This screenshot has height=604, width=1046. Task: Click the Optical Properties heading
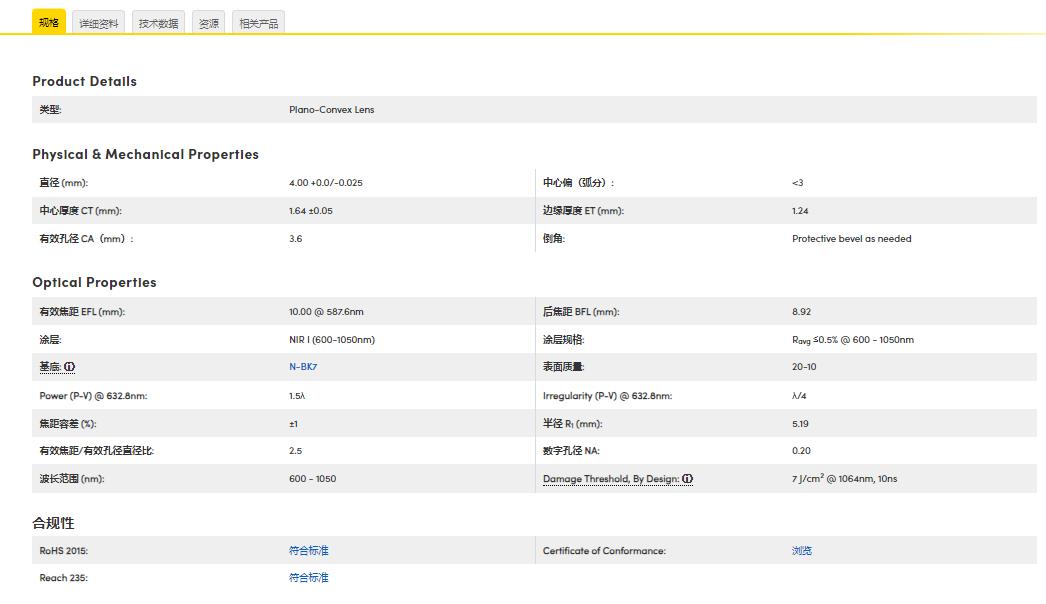pyautogui.click(x=94, y=282)
